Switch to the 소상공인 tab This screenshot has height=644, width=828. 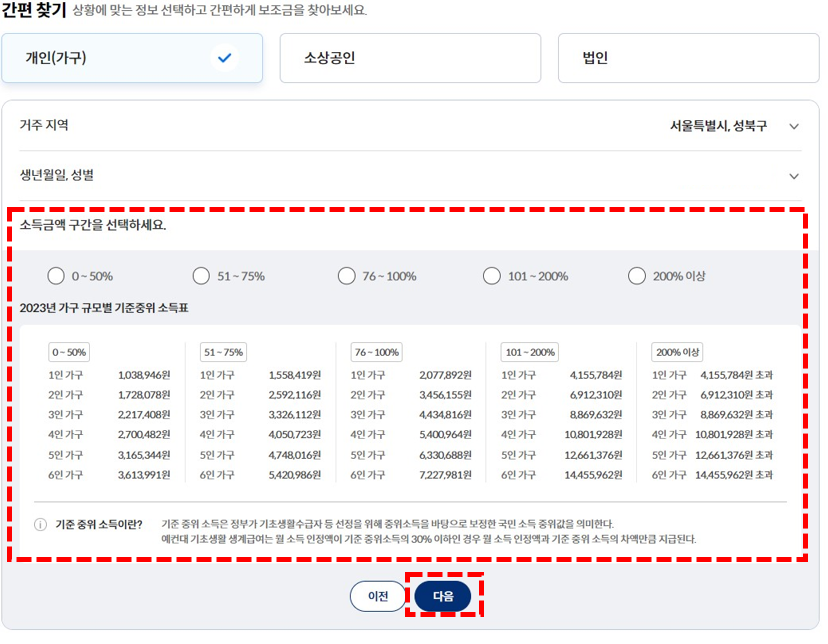tap(410, 58)
